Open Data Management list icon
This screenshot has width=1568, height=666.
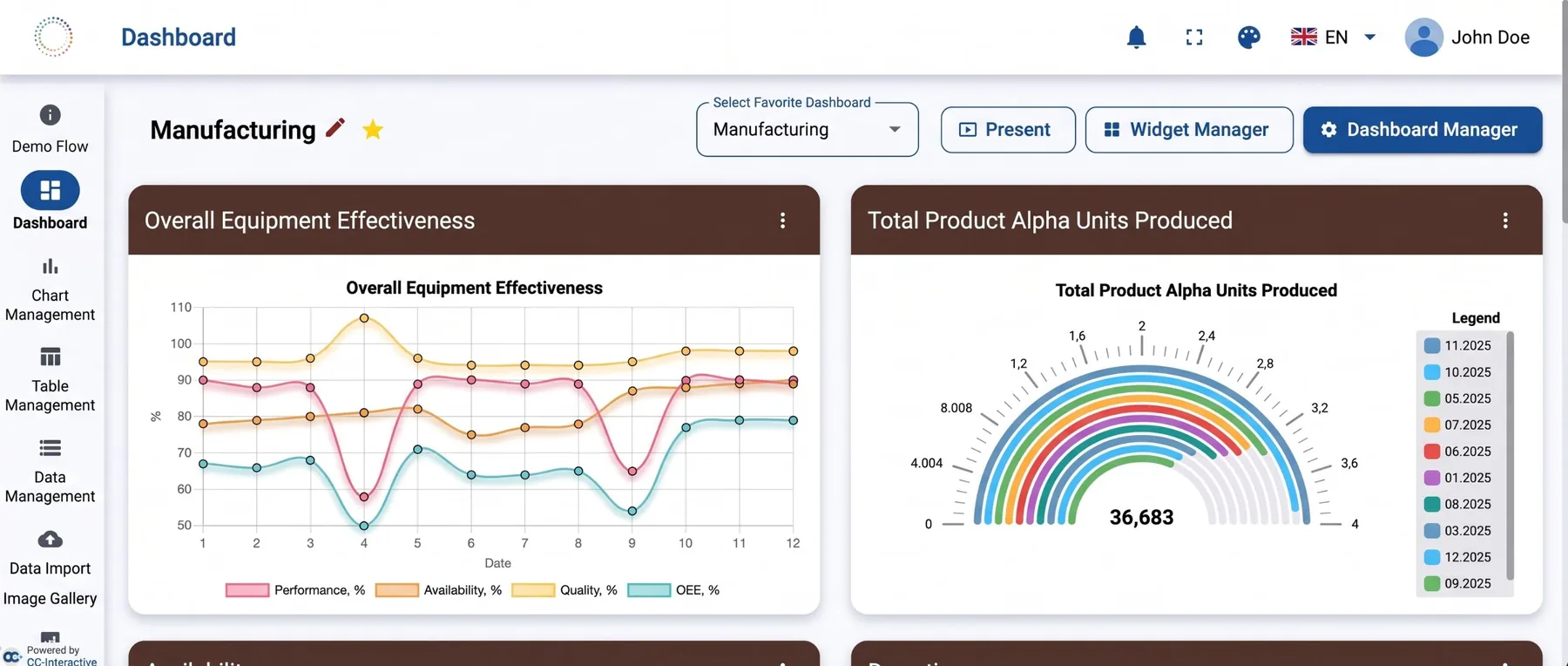51,448
